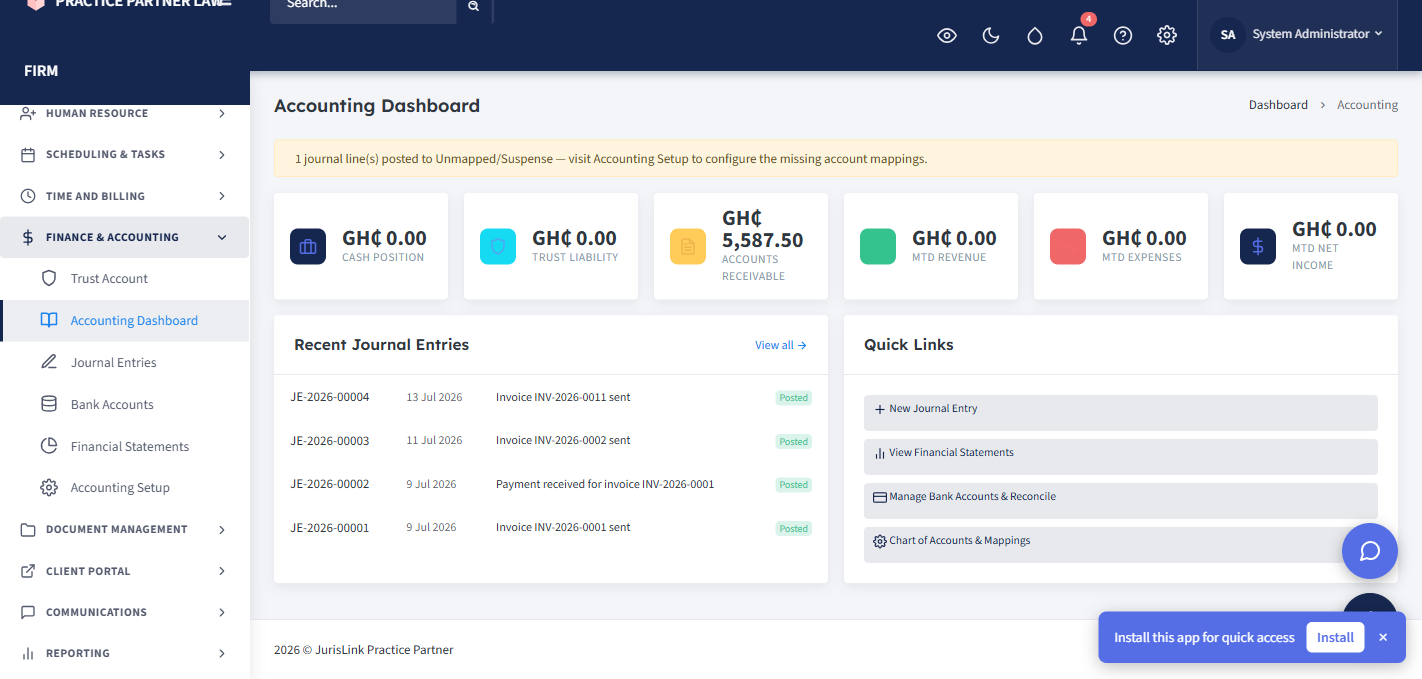Open journal entry JE-2026-00004
The height and width of the screenshot is (679, 1422).
pos(330,397)
